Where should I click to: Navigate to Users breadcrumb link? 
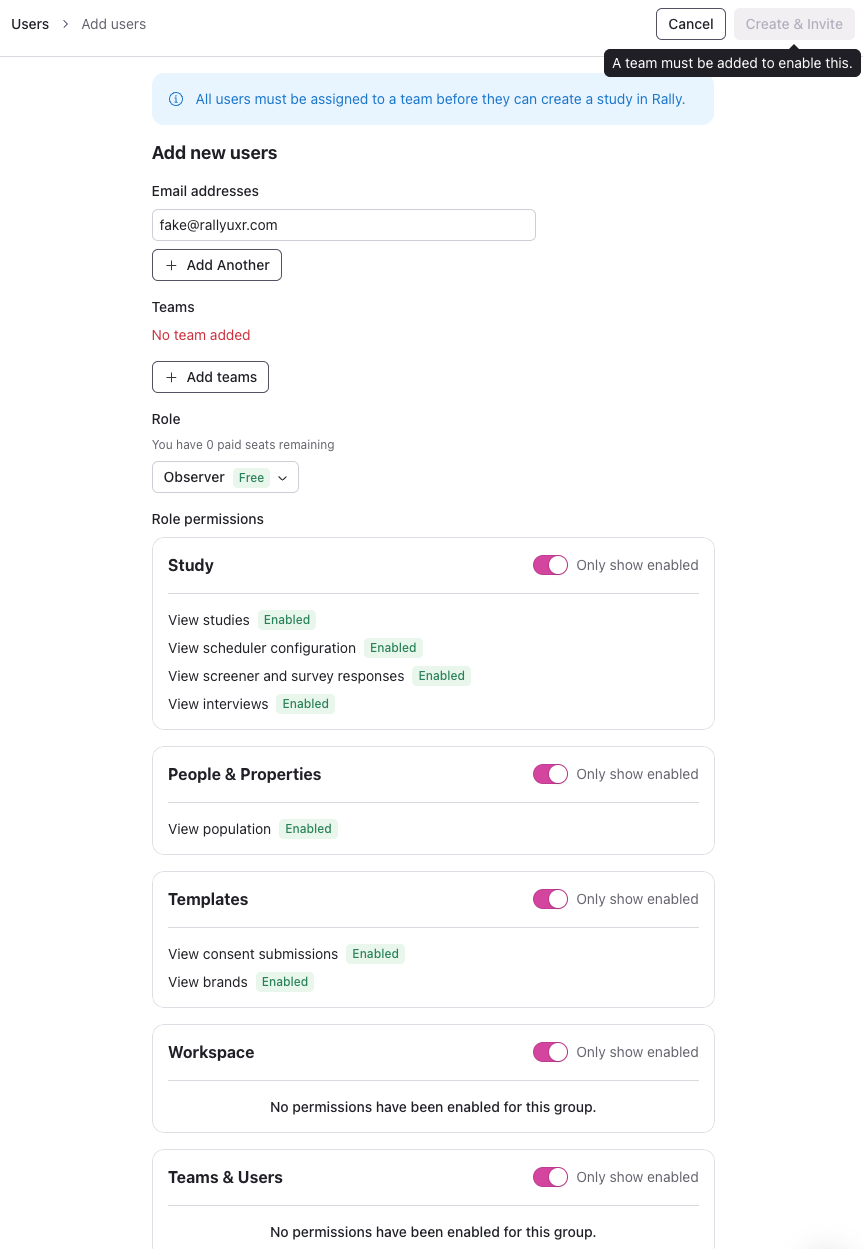30,24
